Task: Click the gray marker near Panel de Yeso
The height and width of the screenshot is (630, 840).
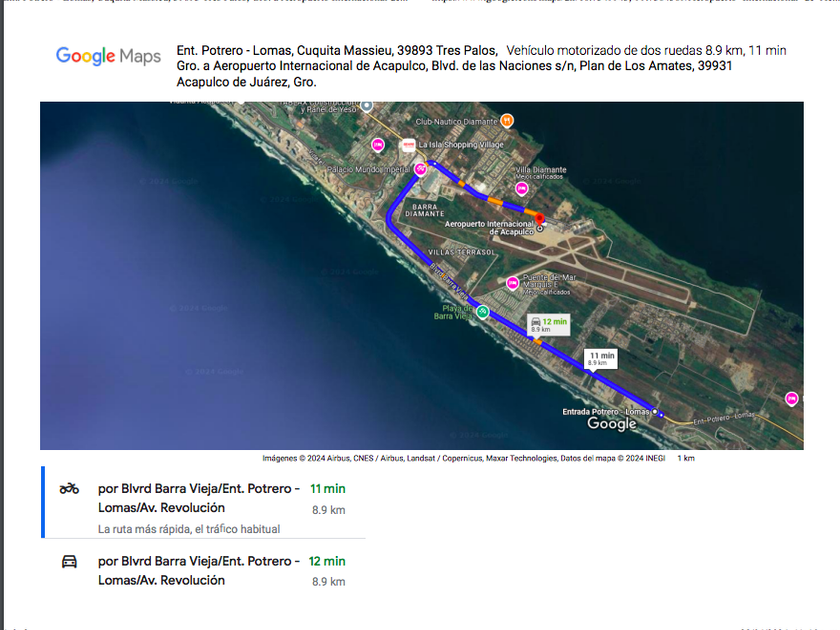Action: [366, 106]
